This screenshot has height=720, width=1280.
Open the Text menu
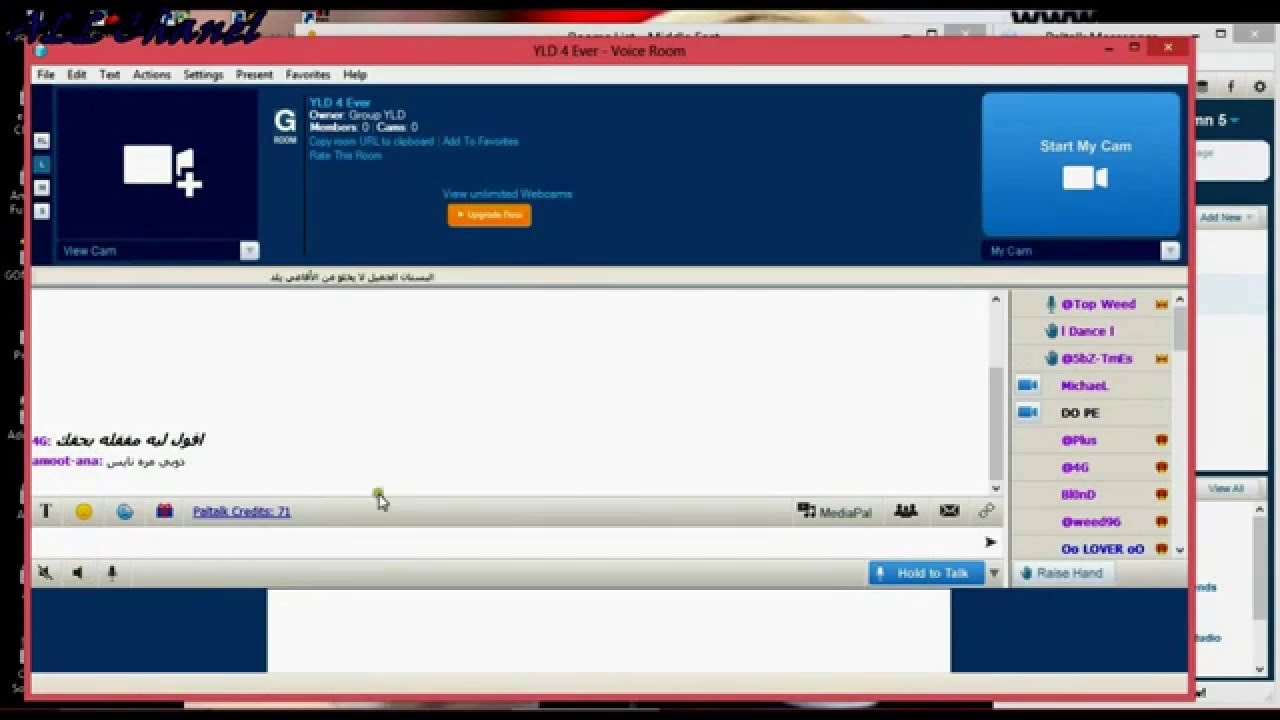click(110, 75)
